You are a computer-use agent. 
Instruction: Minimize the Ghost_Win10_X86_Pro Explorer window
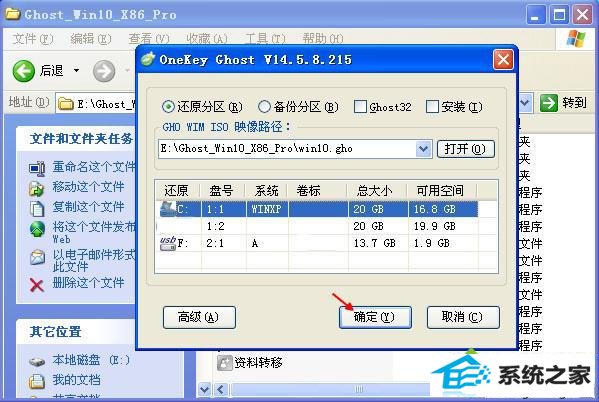coord(536,15)
